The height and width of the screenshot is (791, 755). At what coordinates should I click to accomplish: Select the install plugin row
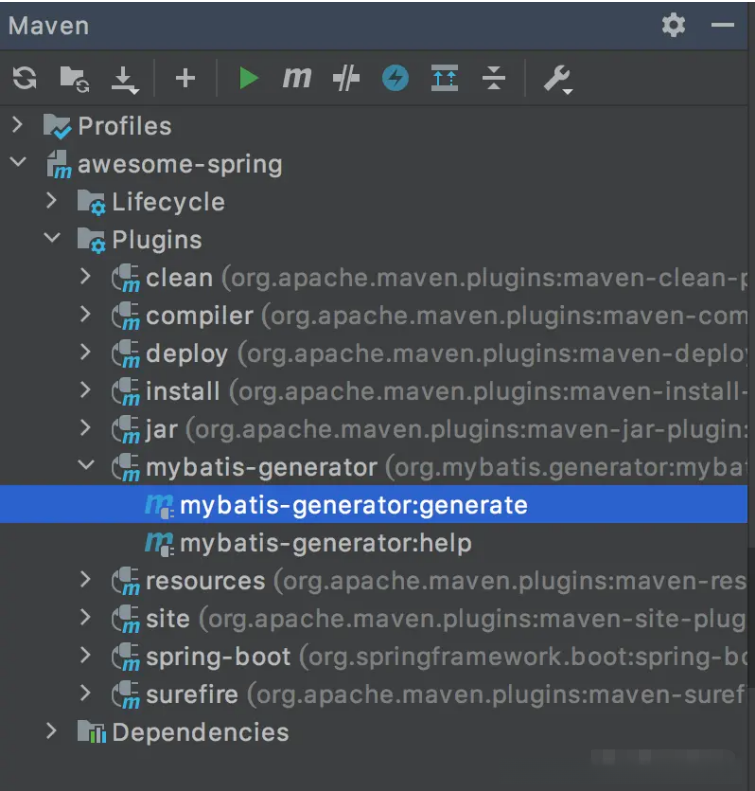[374, 391]
